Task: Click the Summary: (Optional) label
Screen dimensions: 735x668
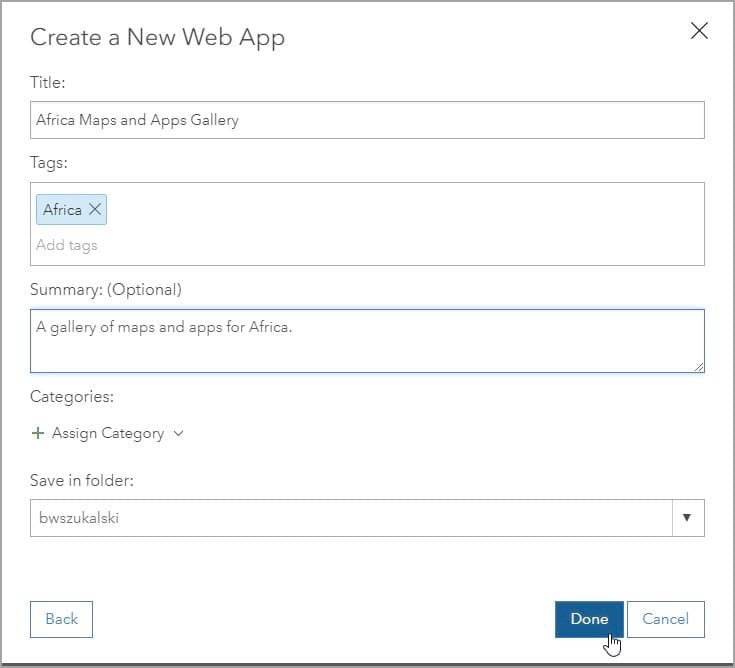Action: coord(106,290)
